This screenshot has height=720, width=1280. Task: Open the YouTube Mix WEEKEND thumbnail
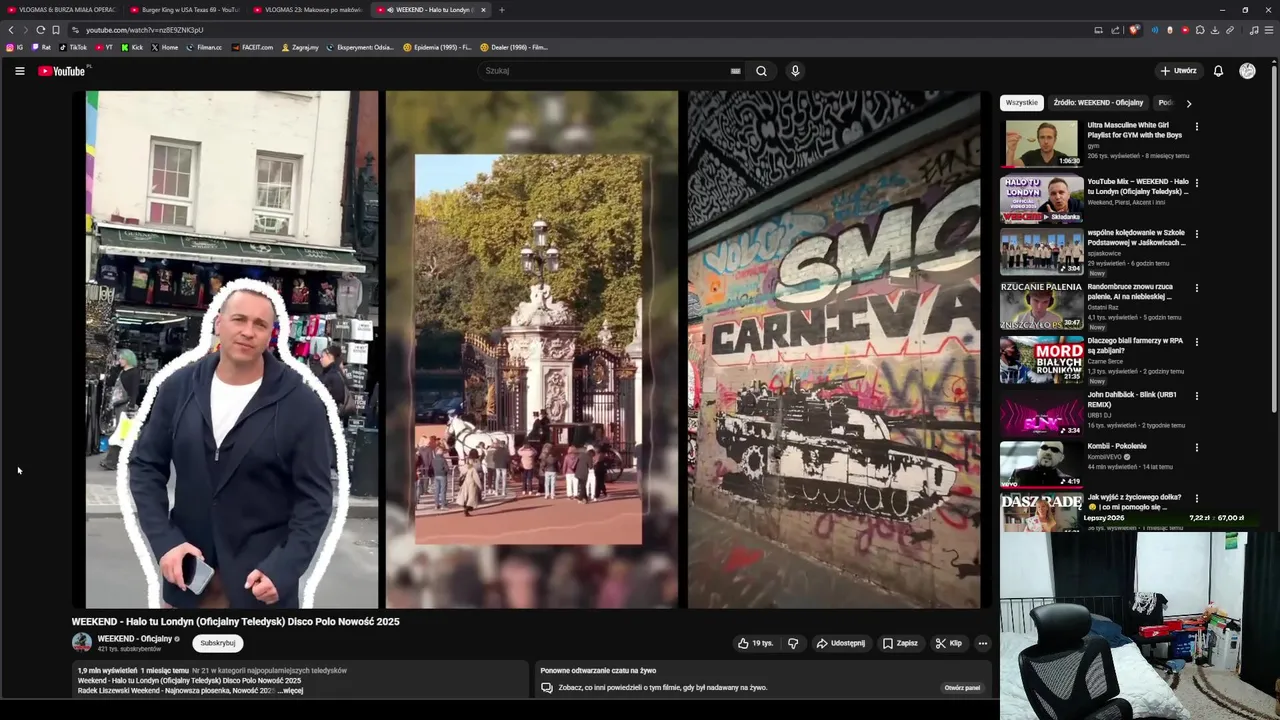click(x=1041, y=200)
